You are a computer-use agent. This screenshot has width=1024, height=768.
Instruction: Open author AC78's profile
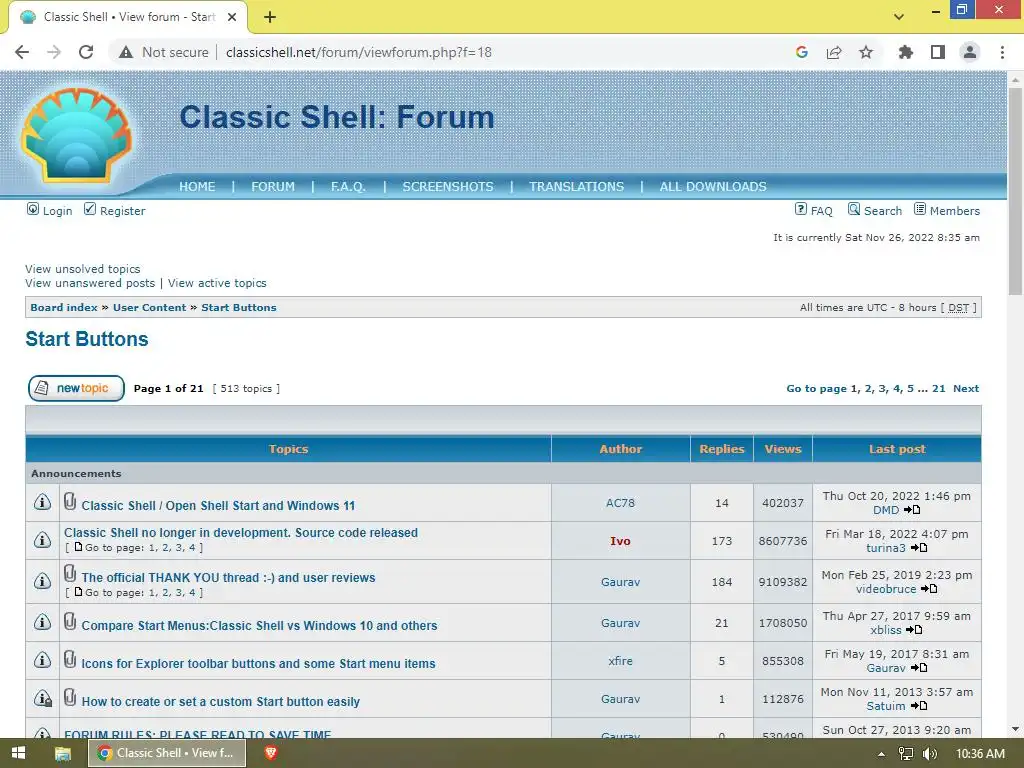click(x=620, y=503)
